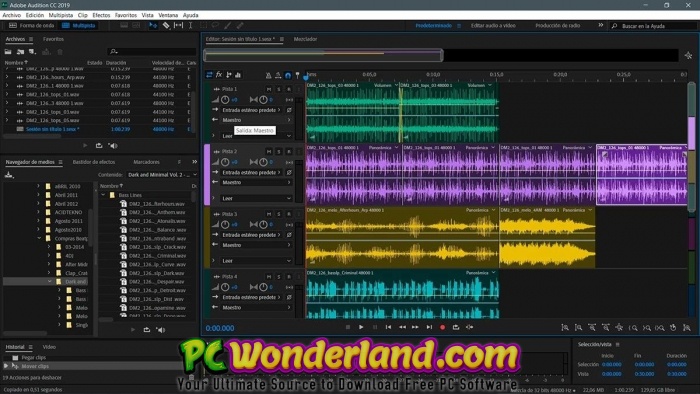Select the Time Selection tool
Image resolution: width=700 pixels, height=394 pixels.
click(191, 25)
